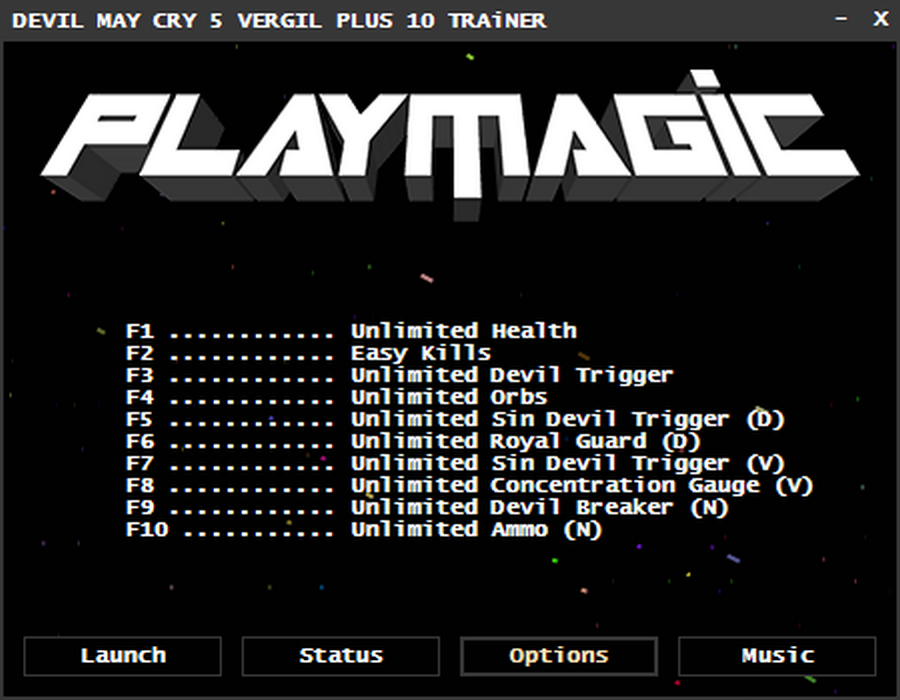Select Unlimited Sin Devil Trigger (D)
Screen dimensions: 900x700
[568, 419]
